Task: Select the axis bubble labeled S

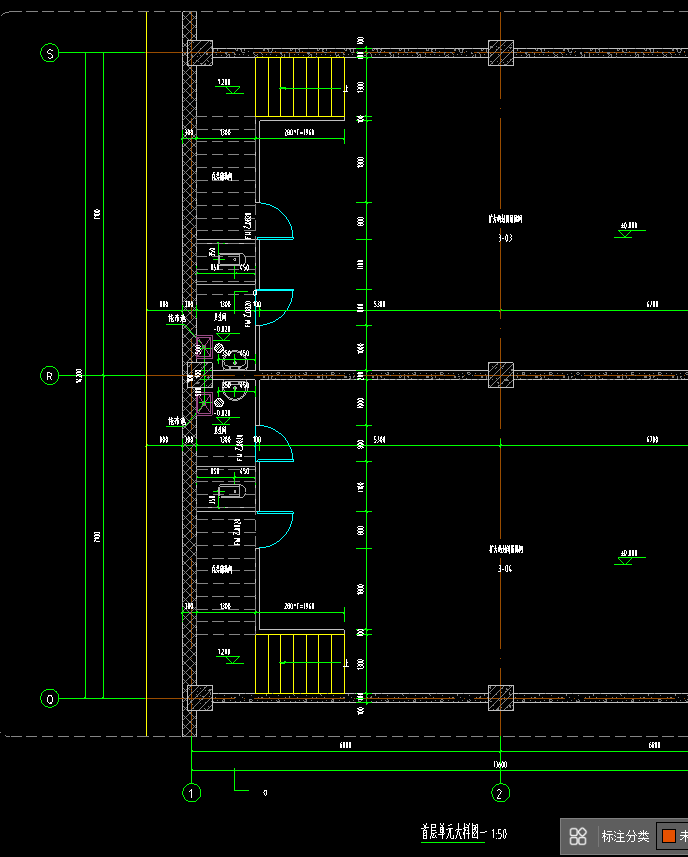Action: pos(50,53)
